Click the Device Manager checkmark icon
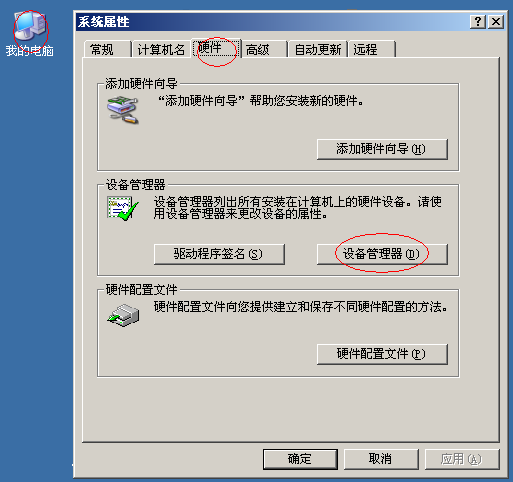This screenshot has height=482, width=513. coord(123,209)
